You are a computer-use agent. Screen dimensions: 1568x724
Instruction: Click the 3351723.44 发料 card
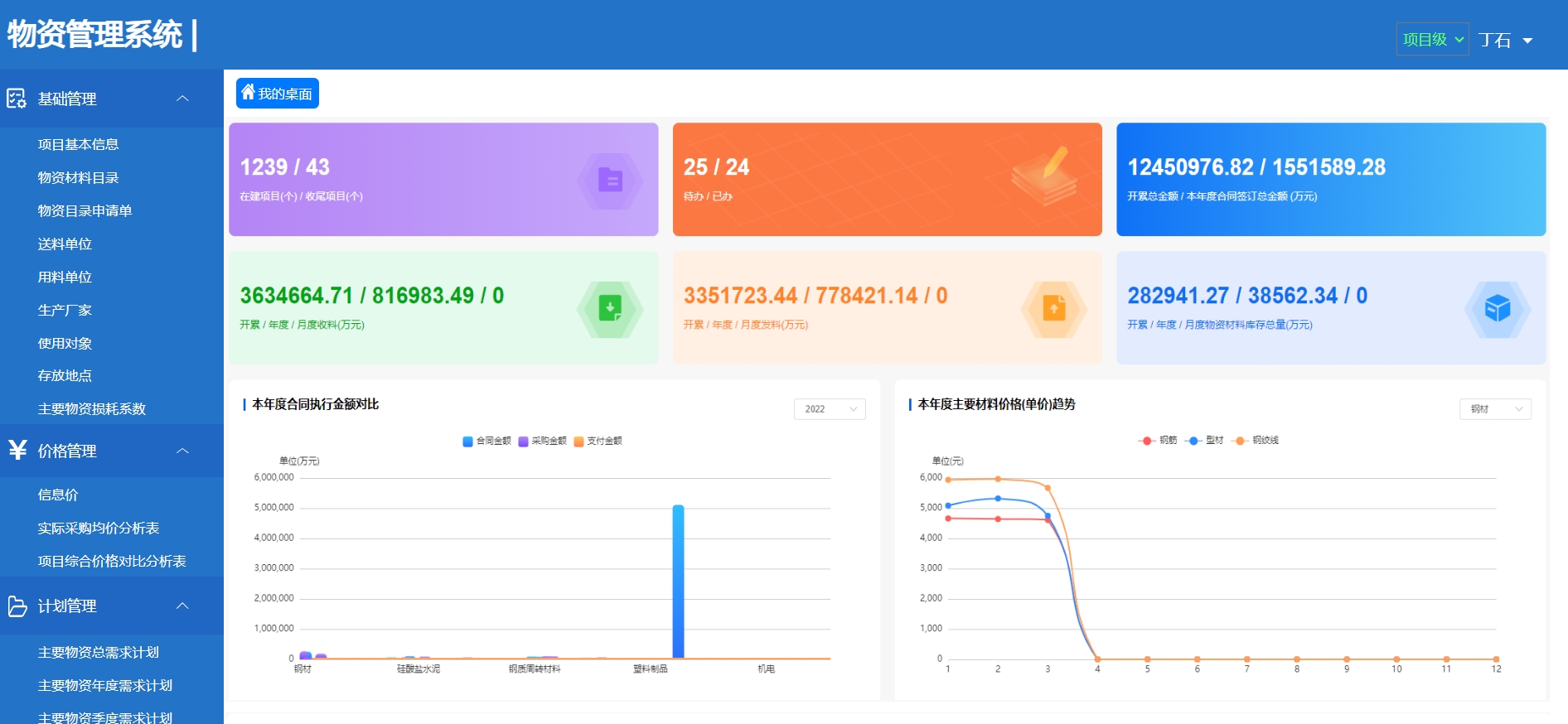(x=888, y=308)
